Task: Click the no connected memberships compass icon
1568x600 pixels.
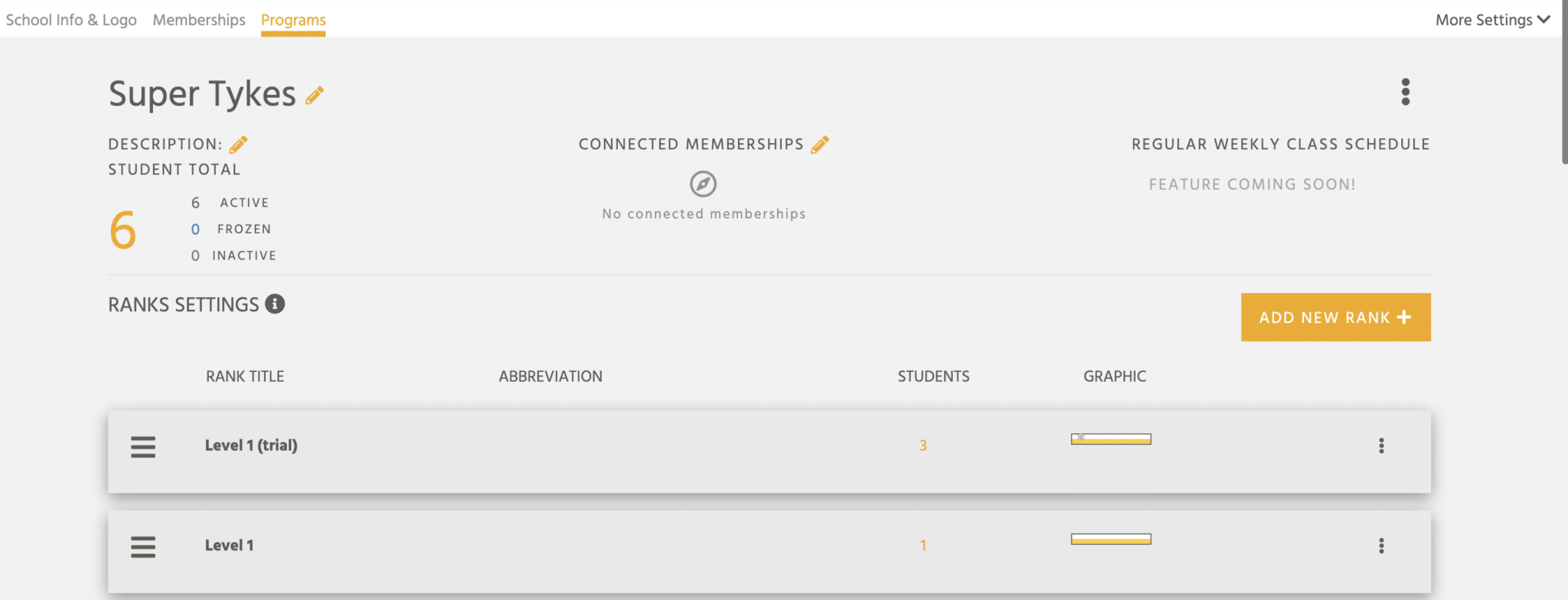Action: click(703, 184)
